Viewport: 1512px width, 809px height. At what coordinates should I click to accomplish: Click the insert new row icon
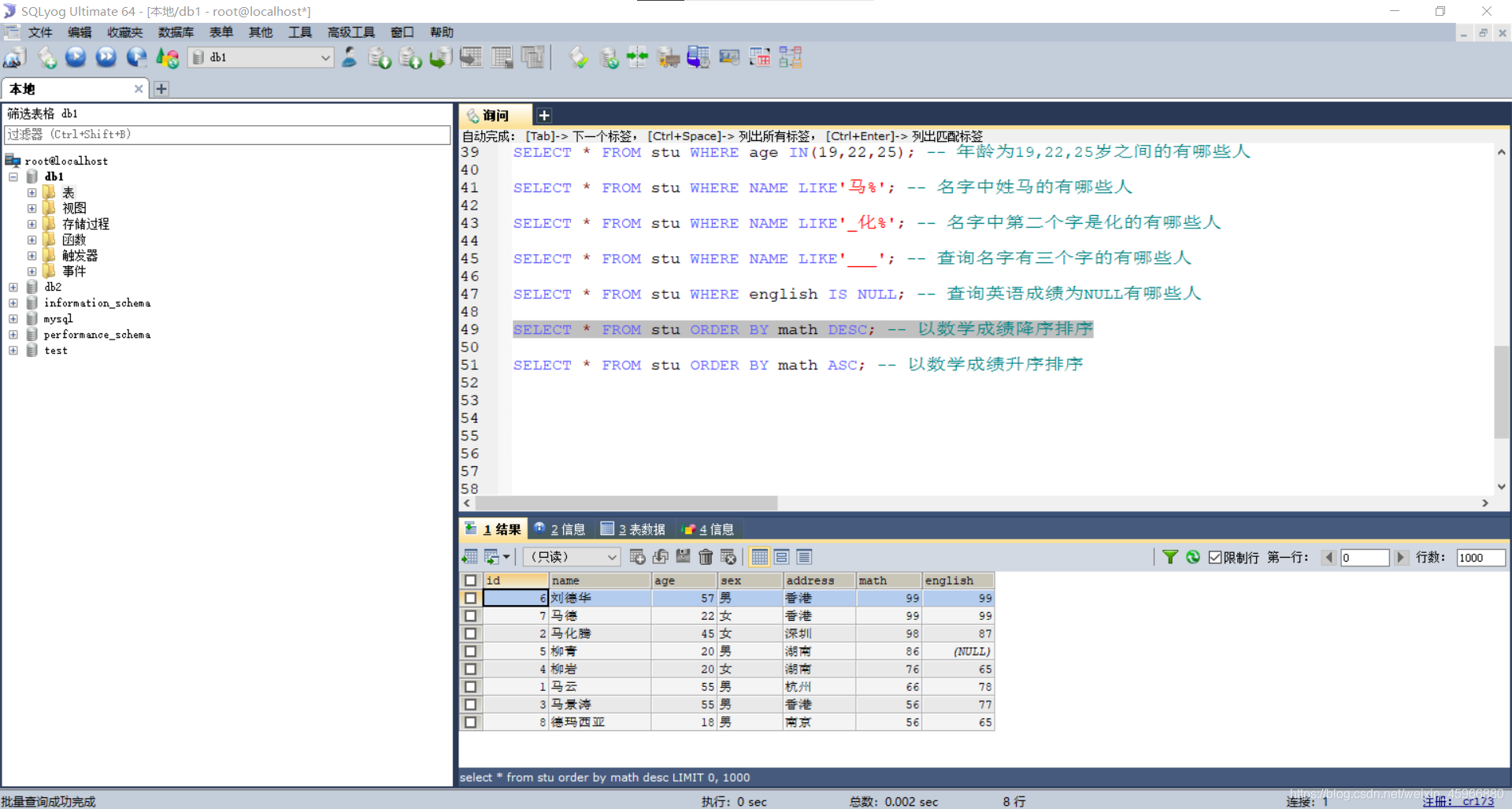point(638,557)
